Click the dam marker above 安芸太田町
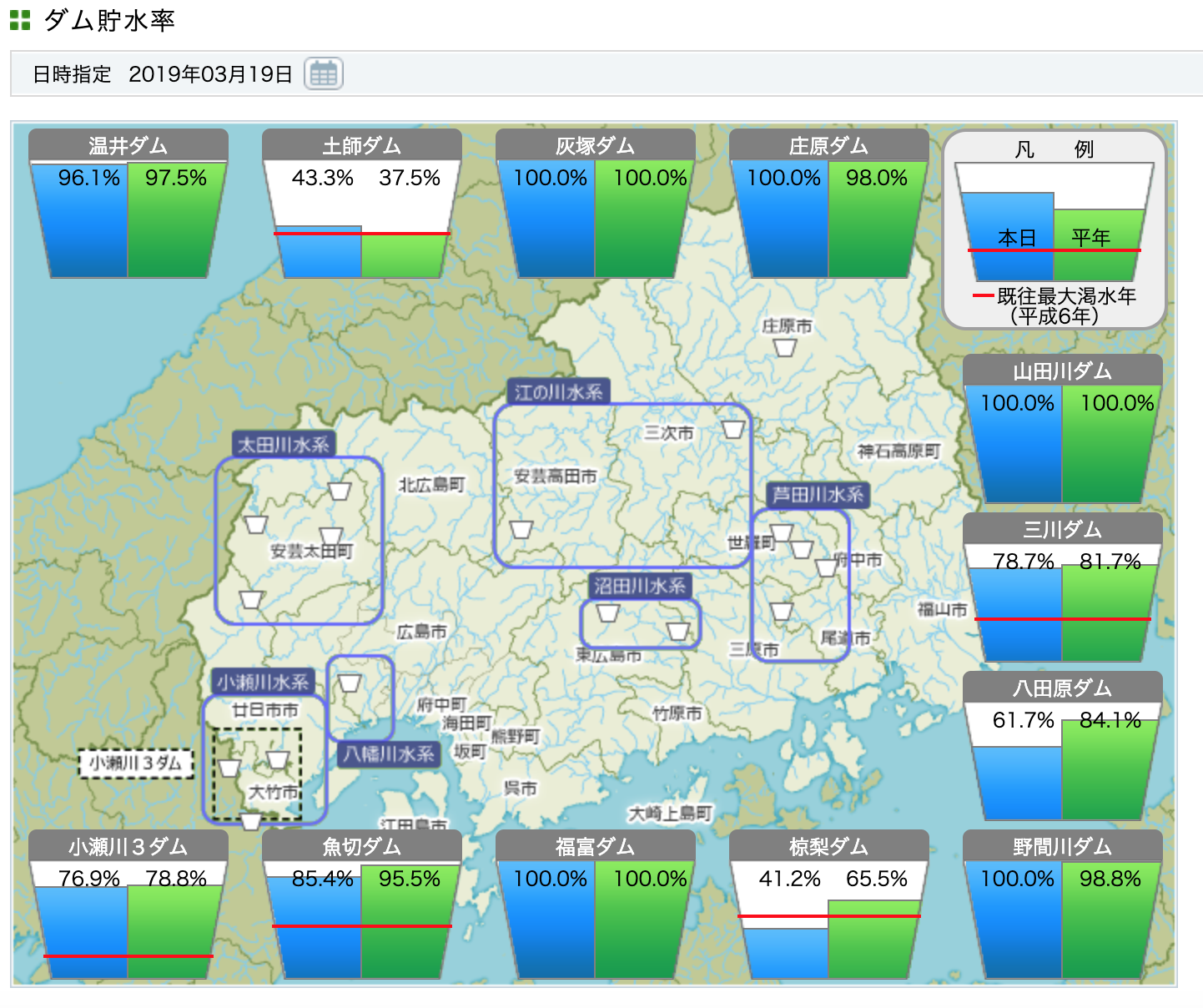 340,491
